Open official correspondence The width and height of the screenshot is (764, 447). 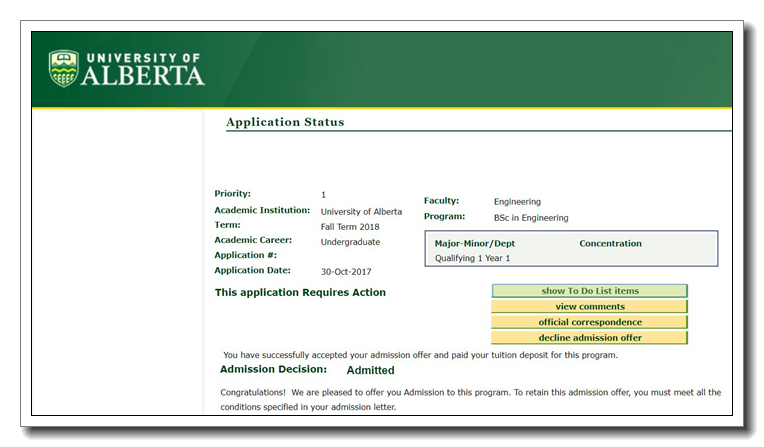click(589, 322)
